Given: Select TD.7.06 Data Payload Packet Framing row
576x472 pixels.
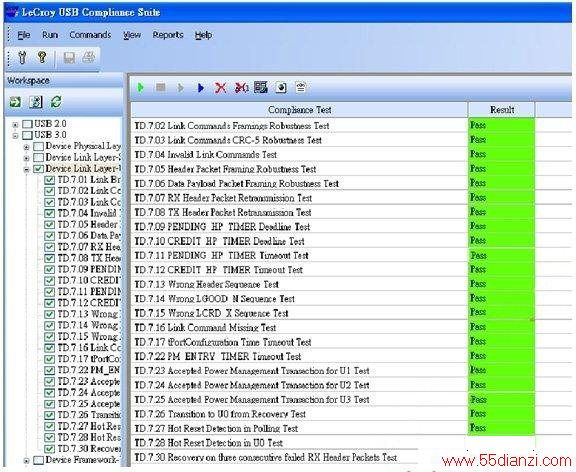Looking at the screenshot, I should click(299, 183).
